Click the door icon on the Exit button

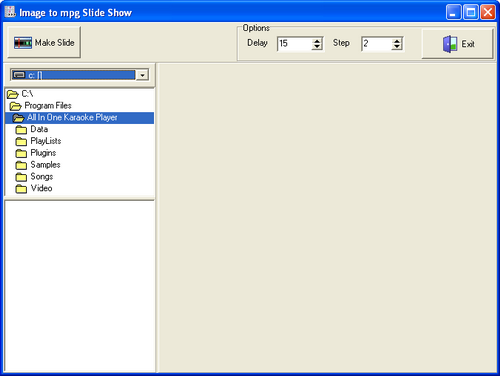click(450, 44)
